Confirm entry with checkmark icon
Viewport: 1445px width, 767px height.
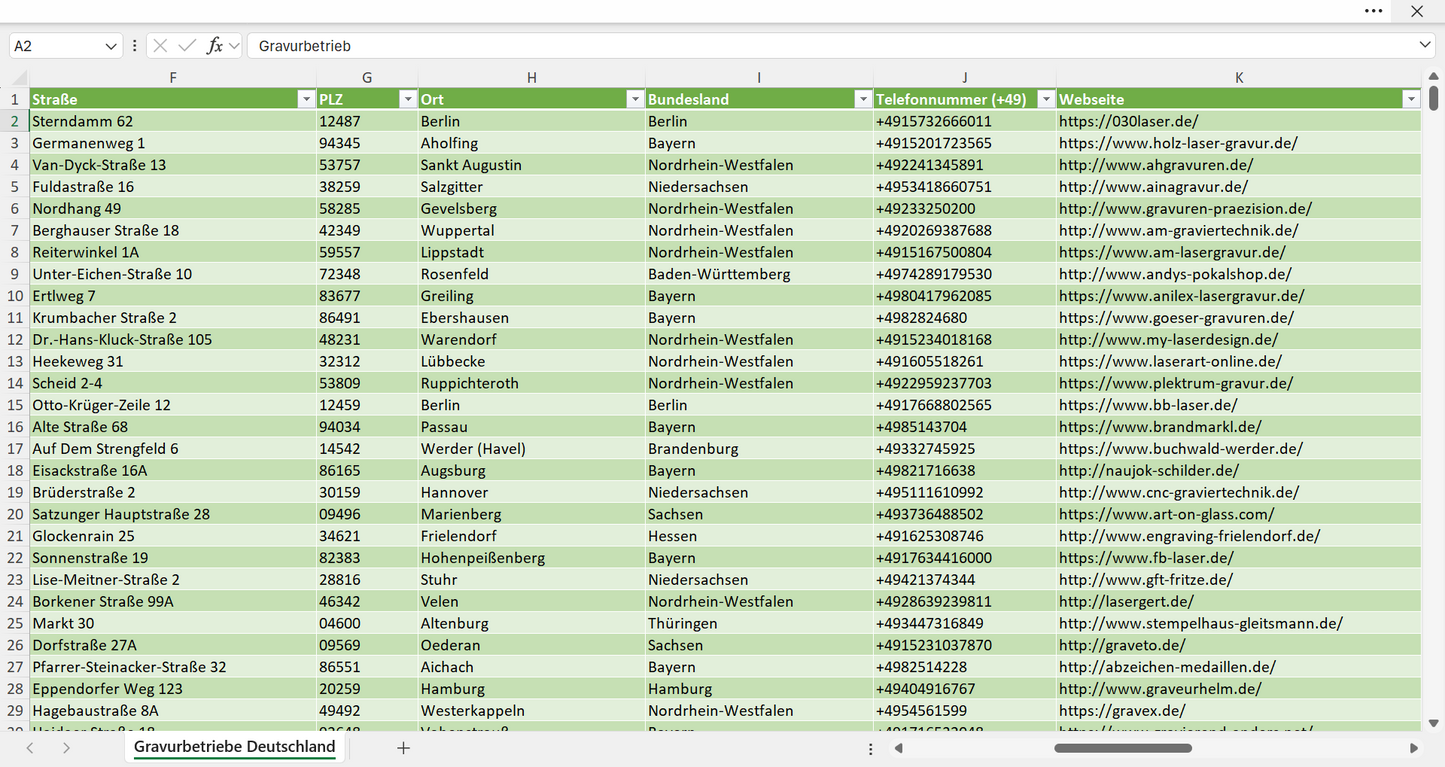[187, 46]
